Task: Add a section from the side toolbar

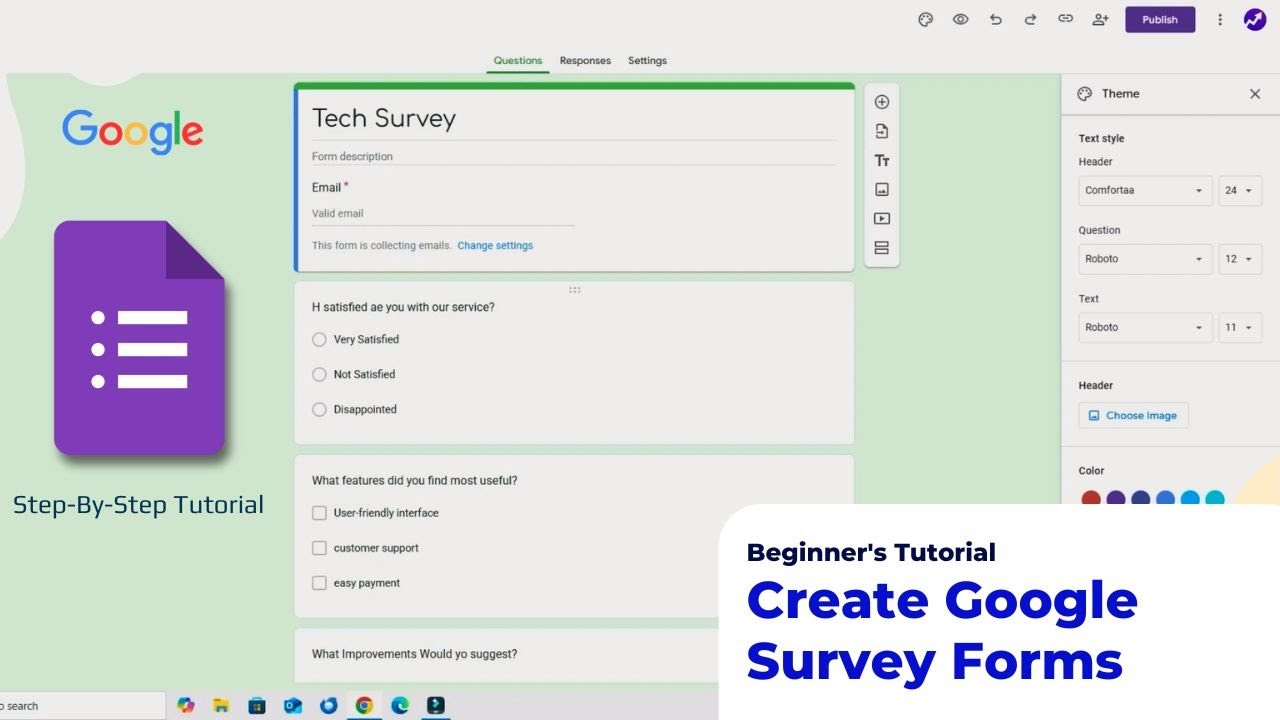Action: coord(881,248)
